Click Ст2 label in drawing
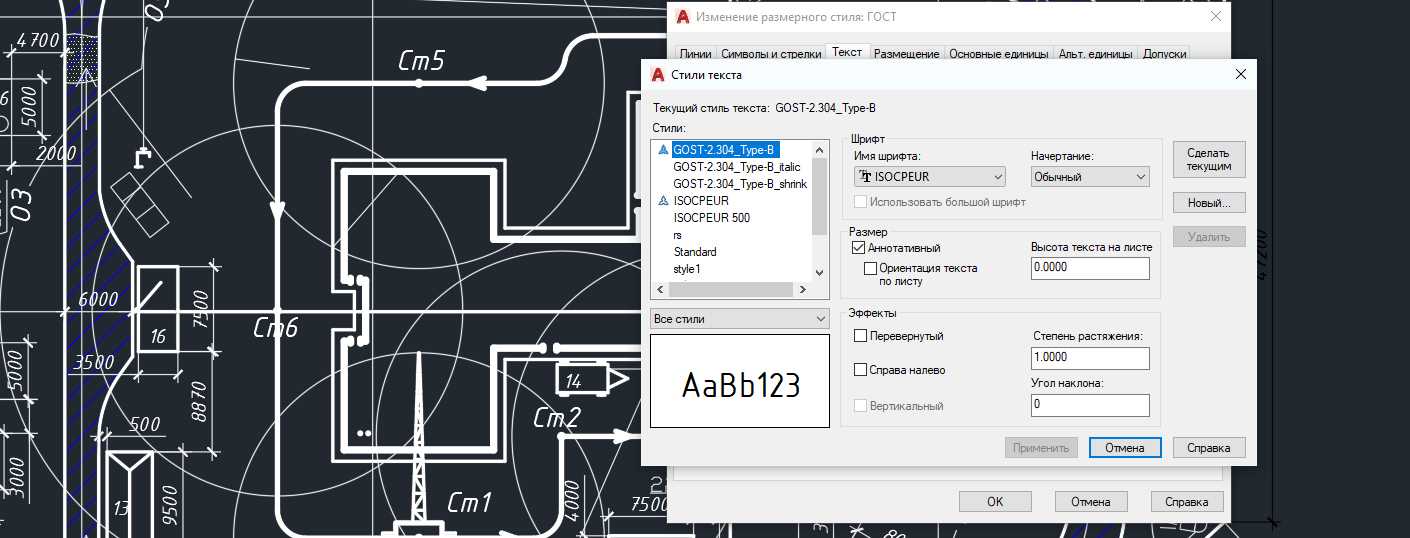The image size is (1410, 538). click(x=557, y=417)
